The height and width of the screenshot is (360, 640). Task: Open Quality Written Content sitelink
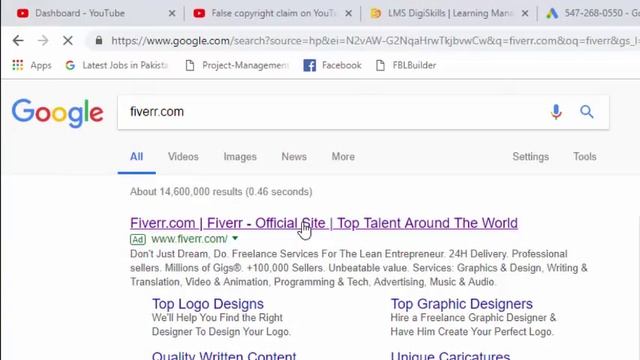coord(224,355)
